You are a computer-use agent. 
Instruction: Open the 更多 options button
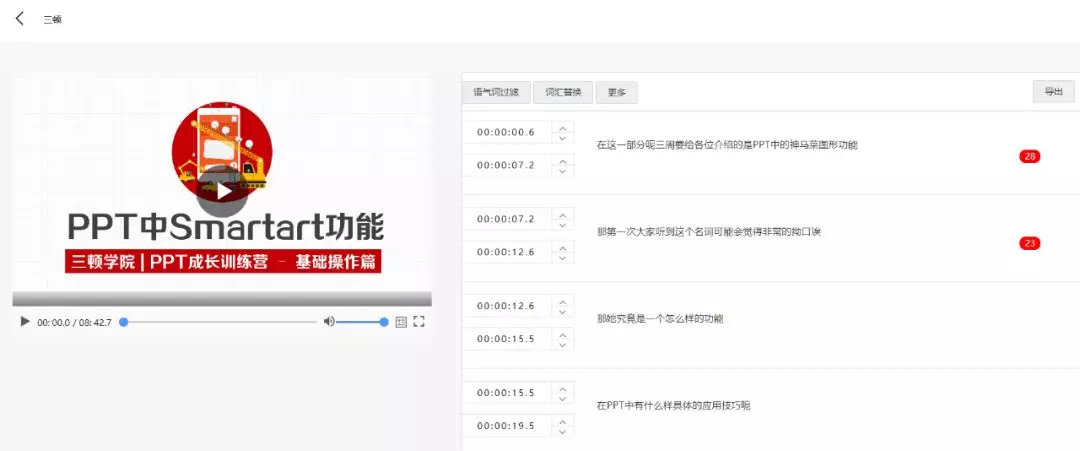(616, 92)
